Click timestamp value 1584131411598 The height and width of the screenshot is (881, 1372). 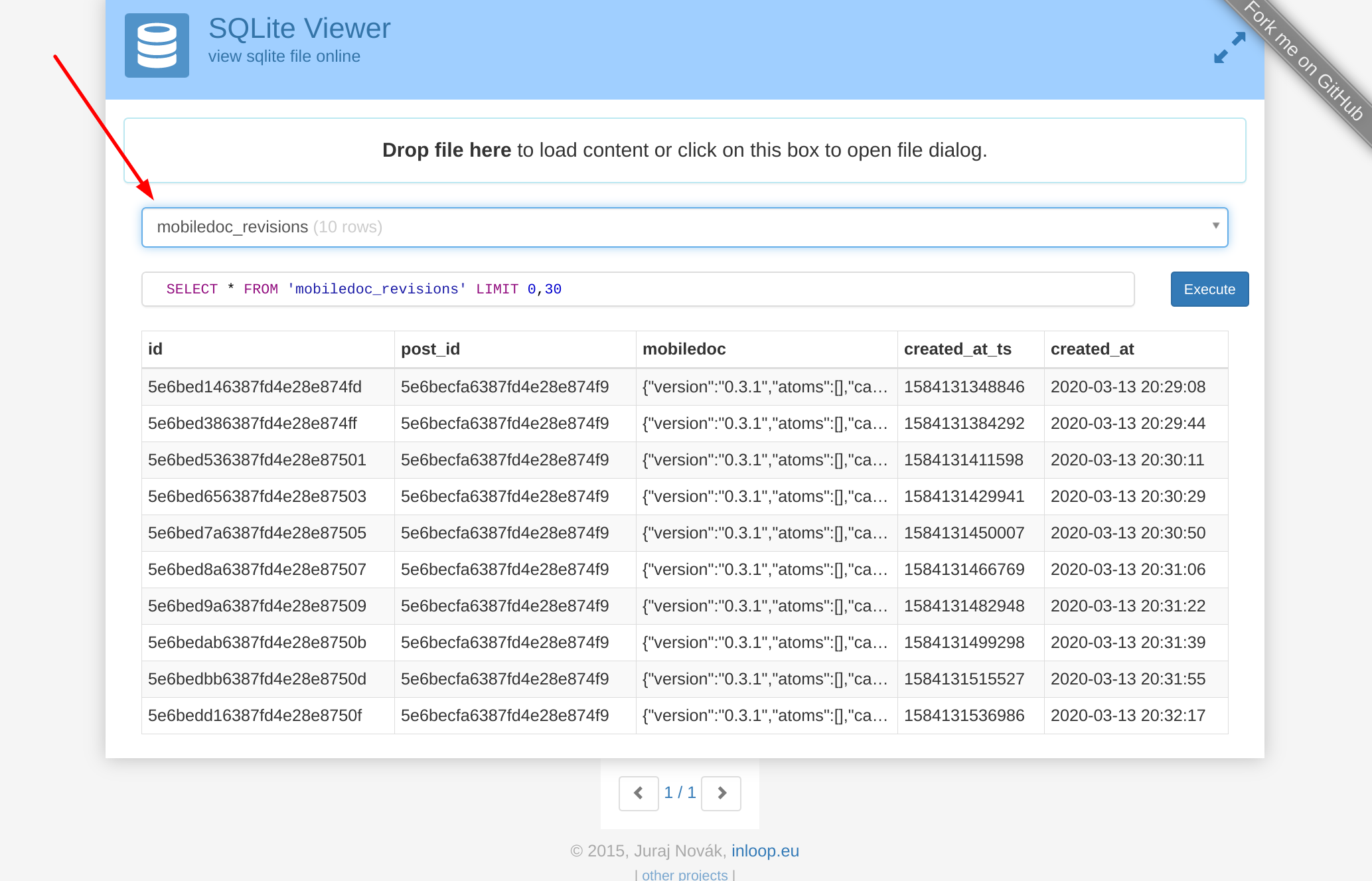[x=970, y=460]
